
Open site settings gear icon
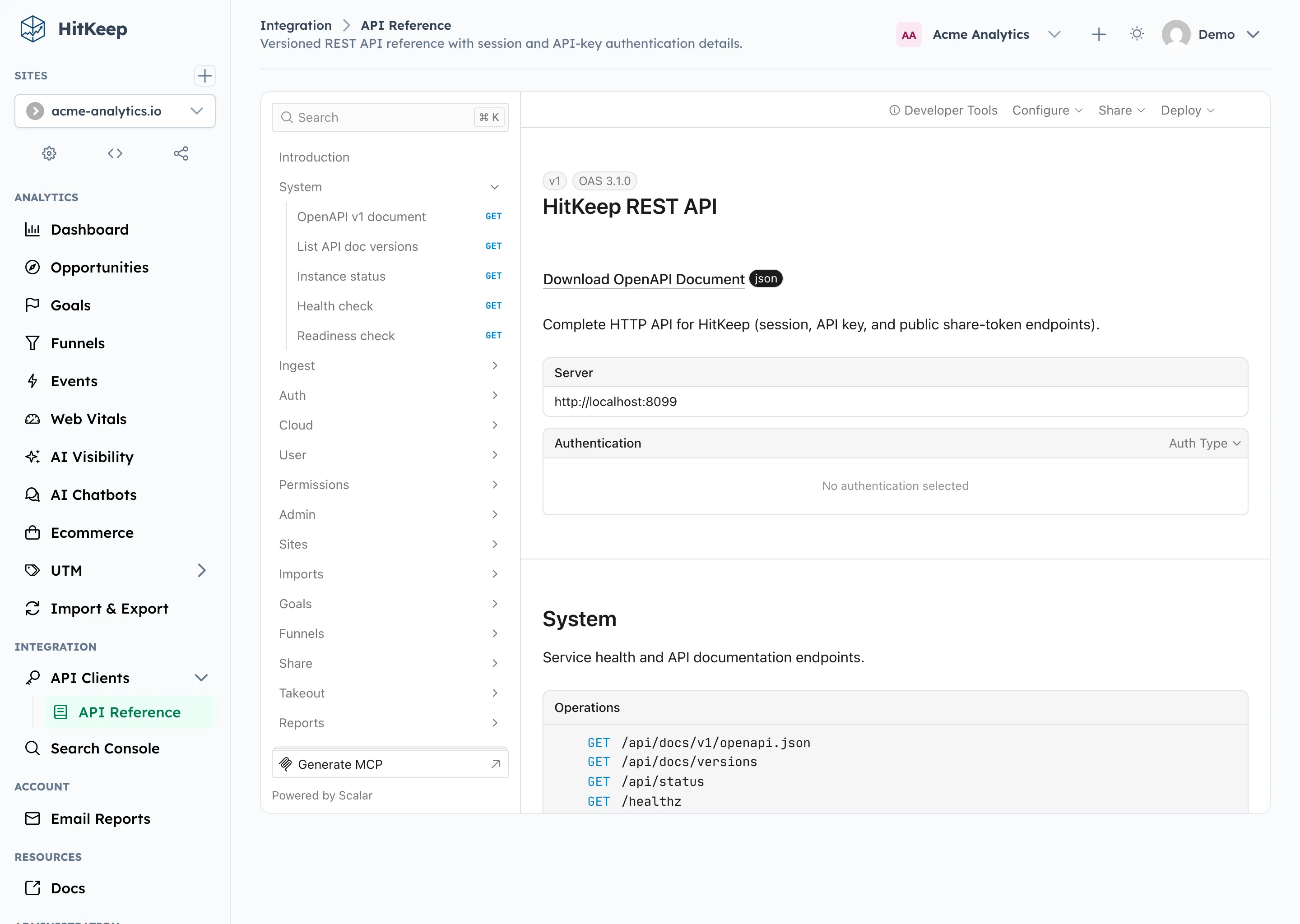[50, 153]
